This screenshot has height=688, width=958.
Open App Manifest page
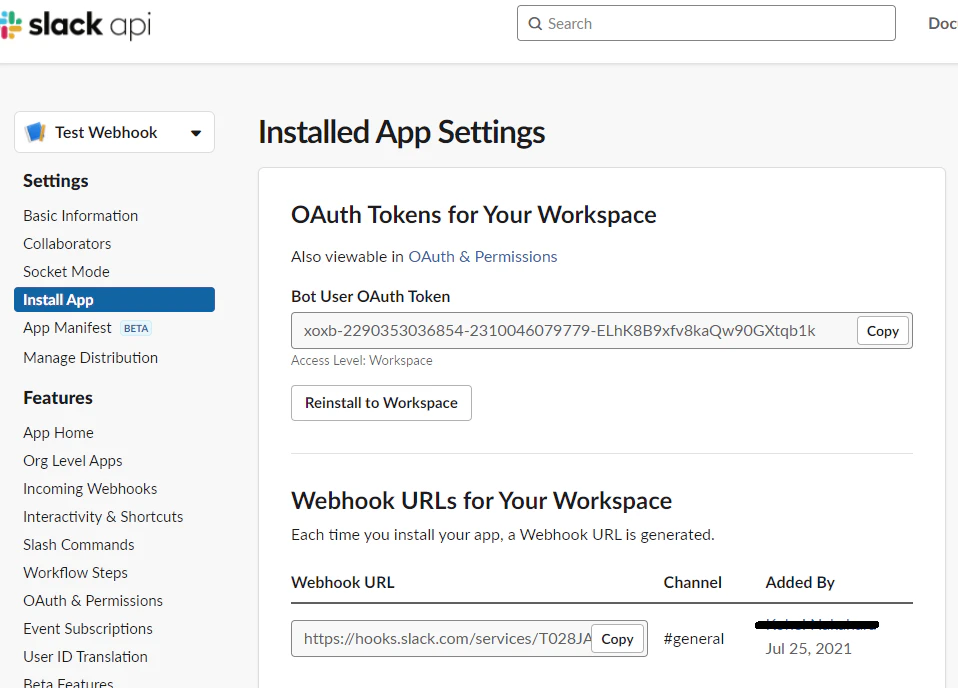(x=67, y=328)
